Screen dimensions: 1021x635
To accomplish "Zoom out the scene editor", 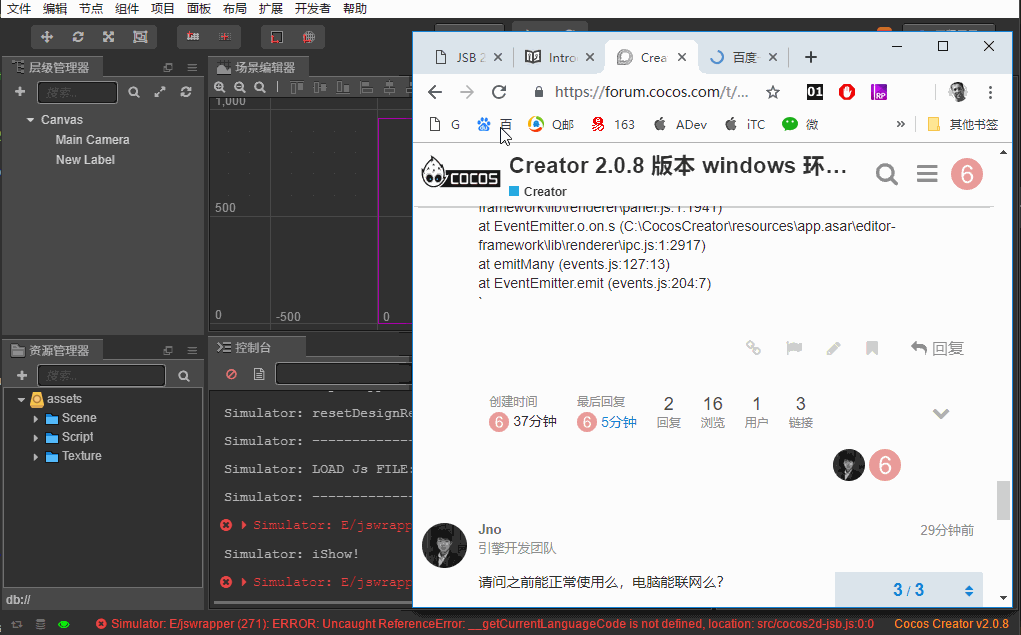I will coord(240,87).
